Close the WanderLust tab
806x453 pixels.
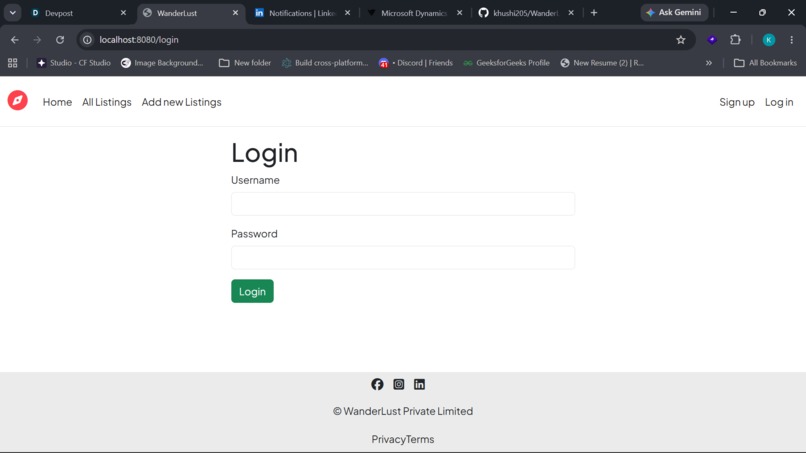pos(235,13)
